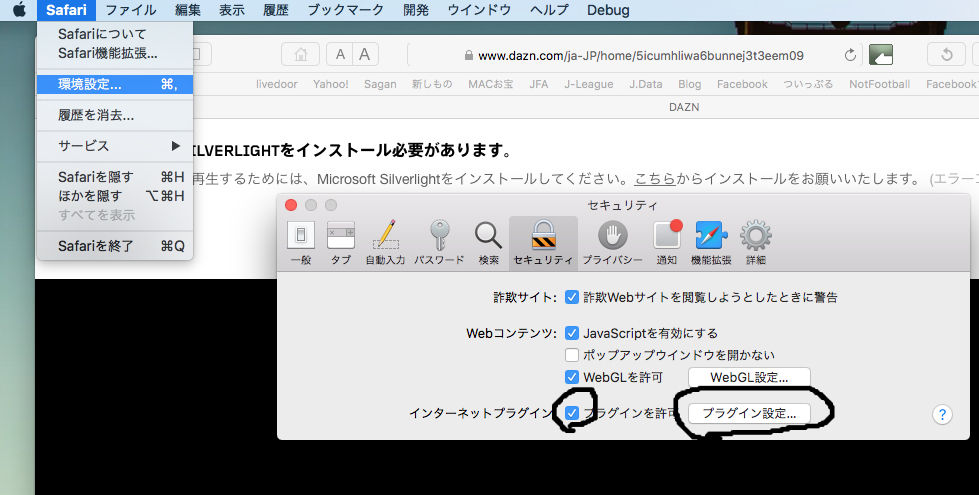The image size is (979, 495).
Task: Open the MACお宝 bookmark
Action: click(x=491, y=84)
